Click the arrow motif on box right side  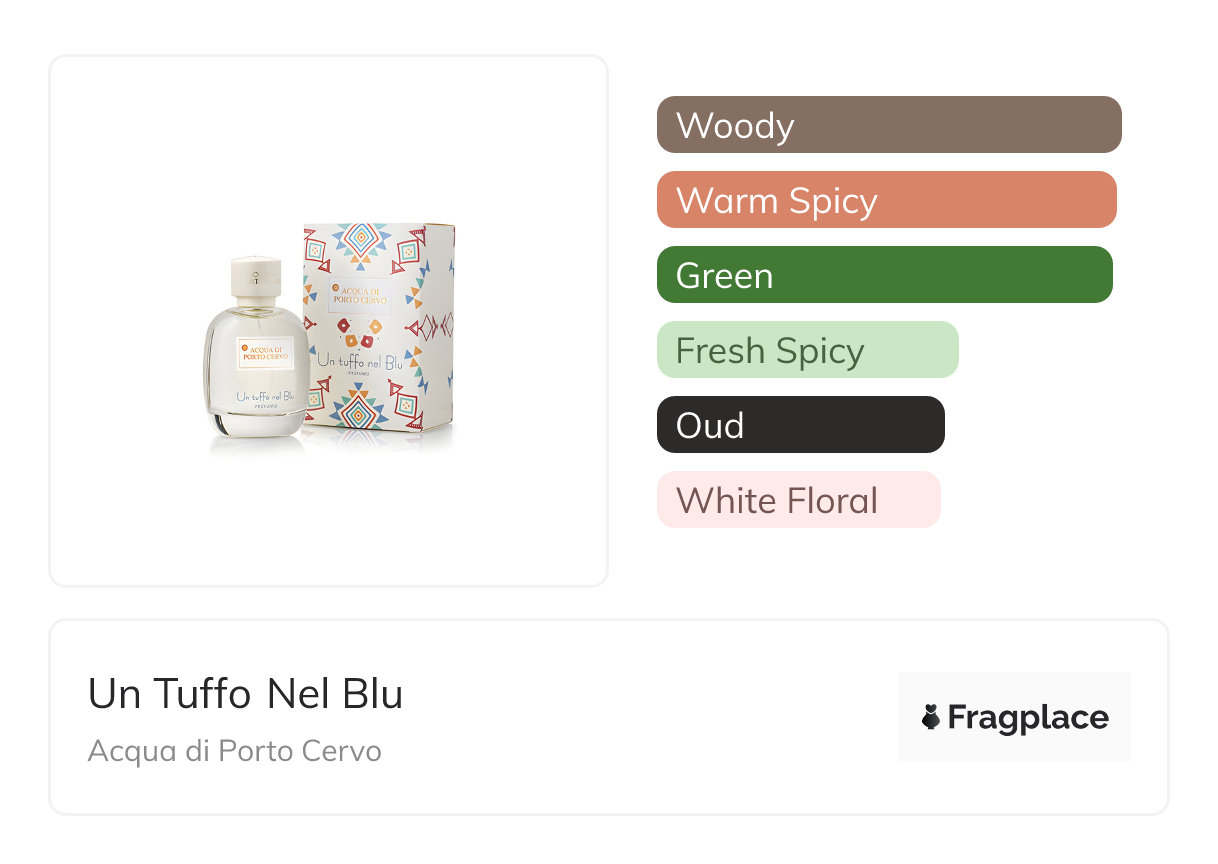[x=430, y=325]
